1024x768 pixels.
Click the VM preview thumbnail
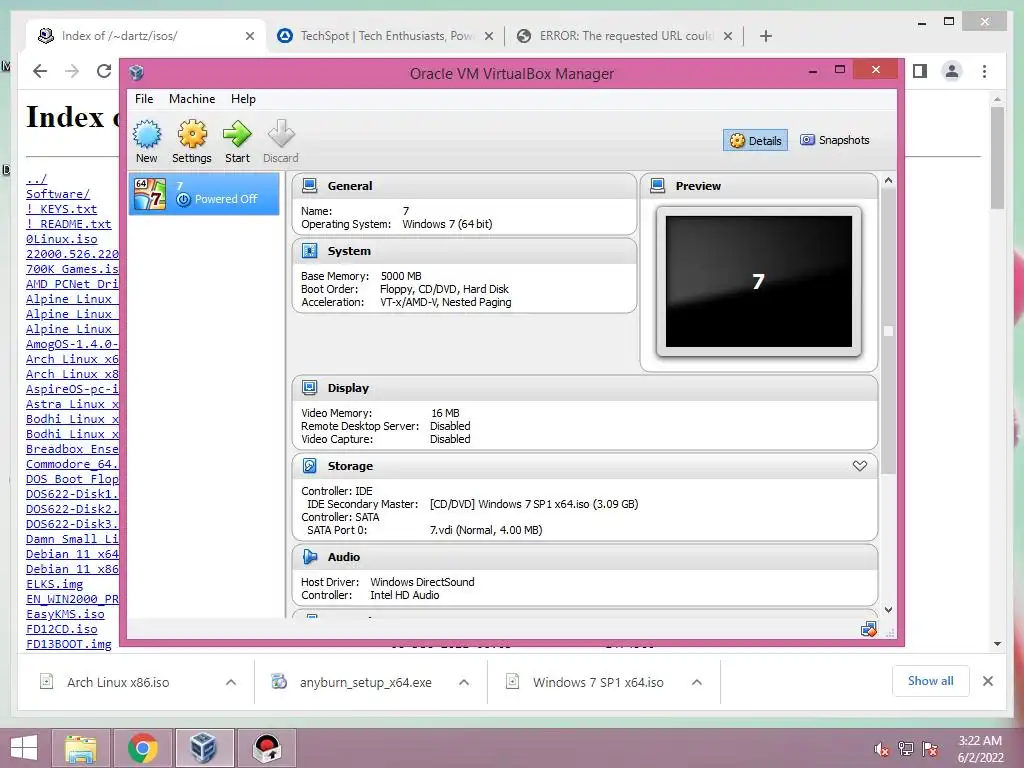[x=759, y=281]
